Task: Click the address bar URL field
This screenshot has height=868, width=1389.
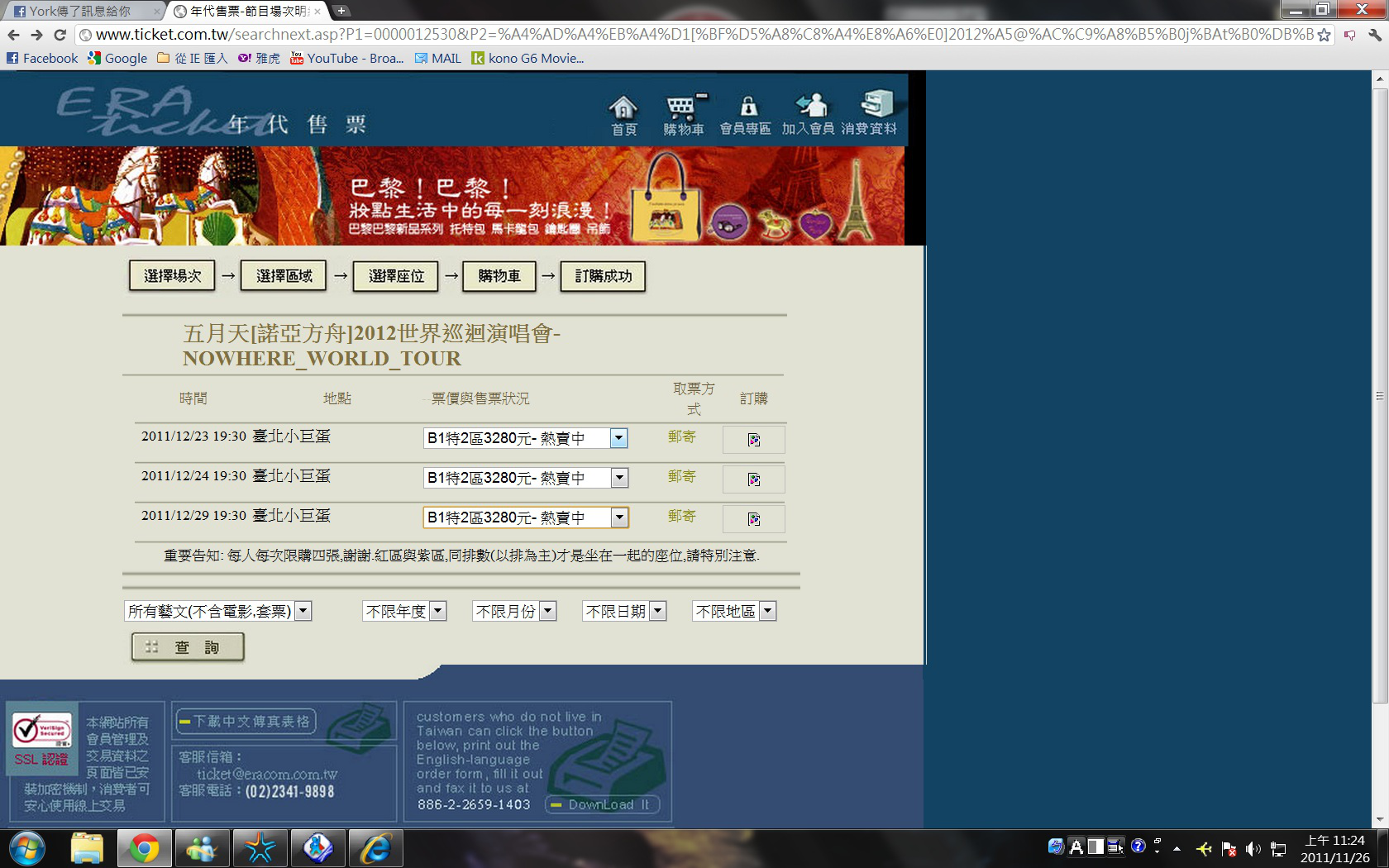Action: click(x=703, y=35)
